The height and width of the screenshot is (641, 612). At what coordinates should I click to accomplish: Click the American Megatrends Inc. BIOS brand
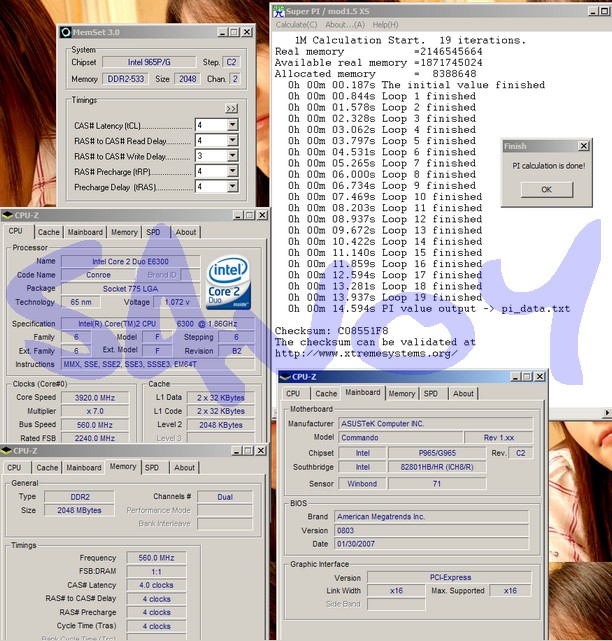pyautogui.click(x=431, y=517)
